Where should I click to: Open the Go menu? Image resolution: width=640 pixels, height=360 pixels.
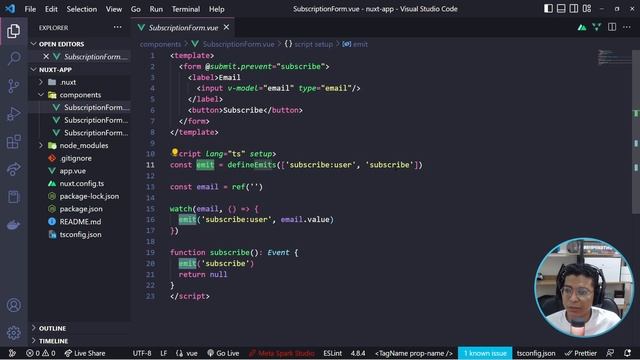pyautogui.click(x=136, y=9)
